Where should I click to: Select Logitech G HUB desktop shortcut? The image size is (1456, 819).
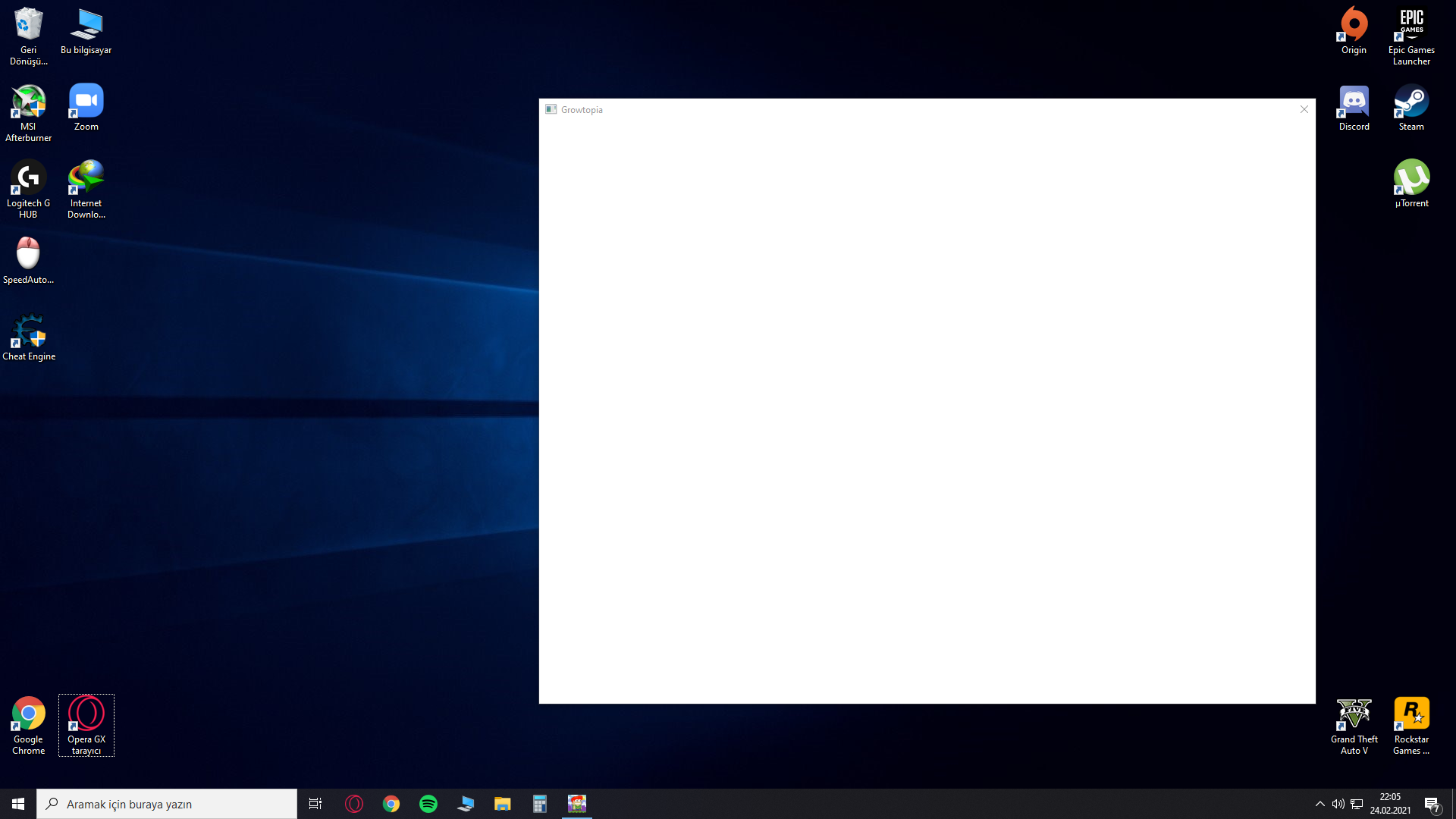click(28, 190)
